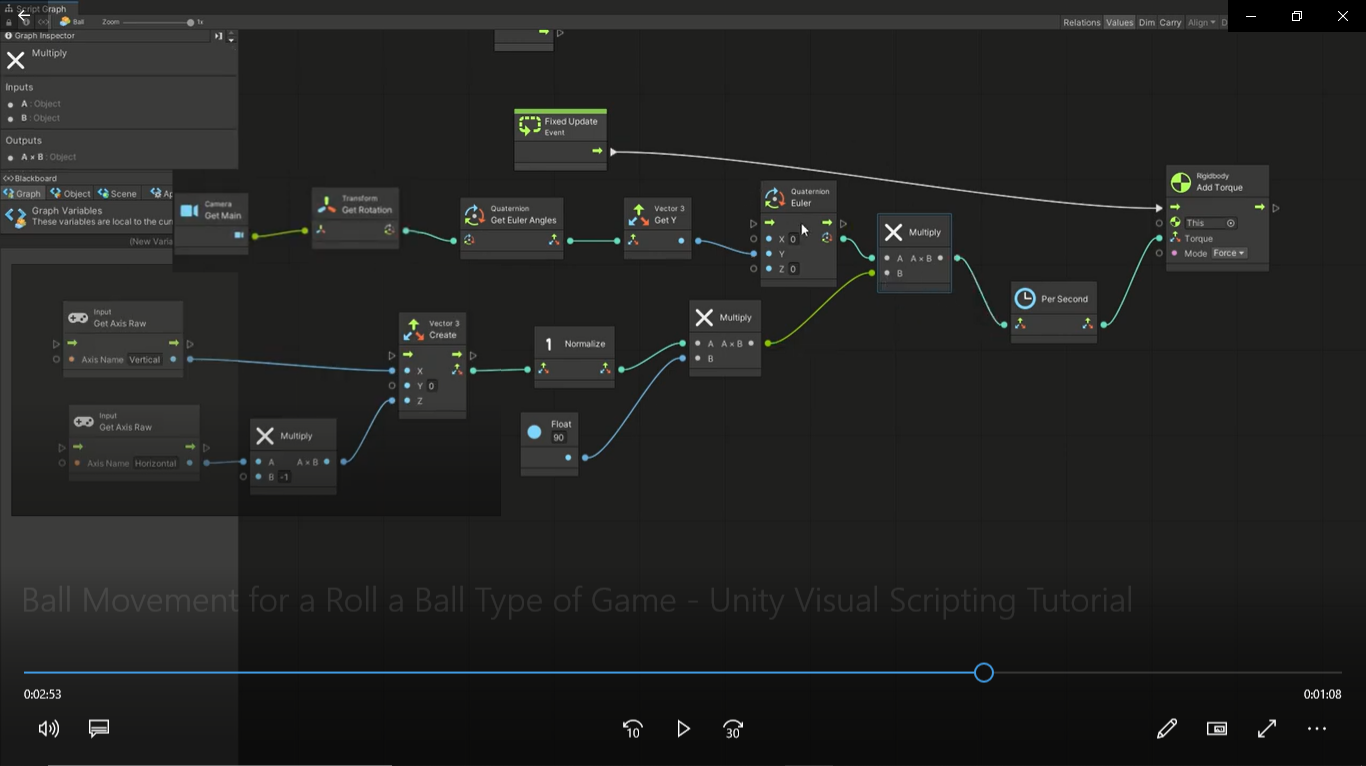1366x766 pixels.
Task: Skip forward 30 seconds in the video
Action: pos(734,729)
